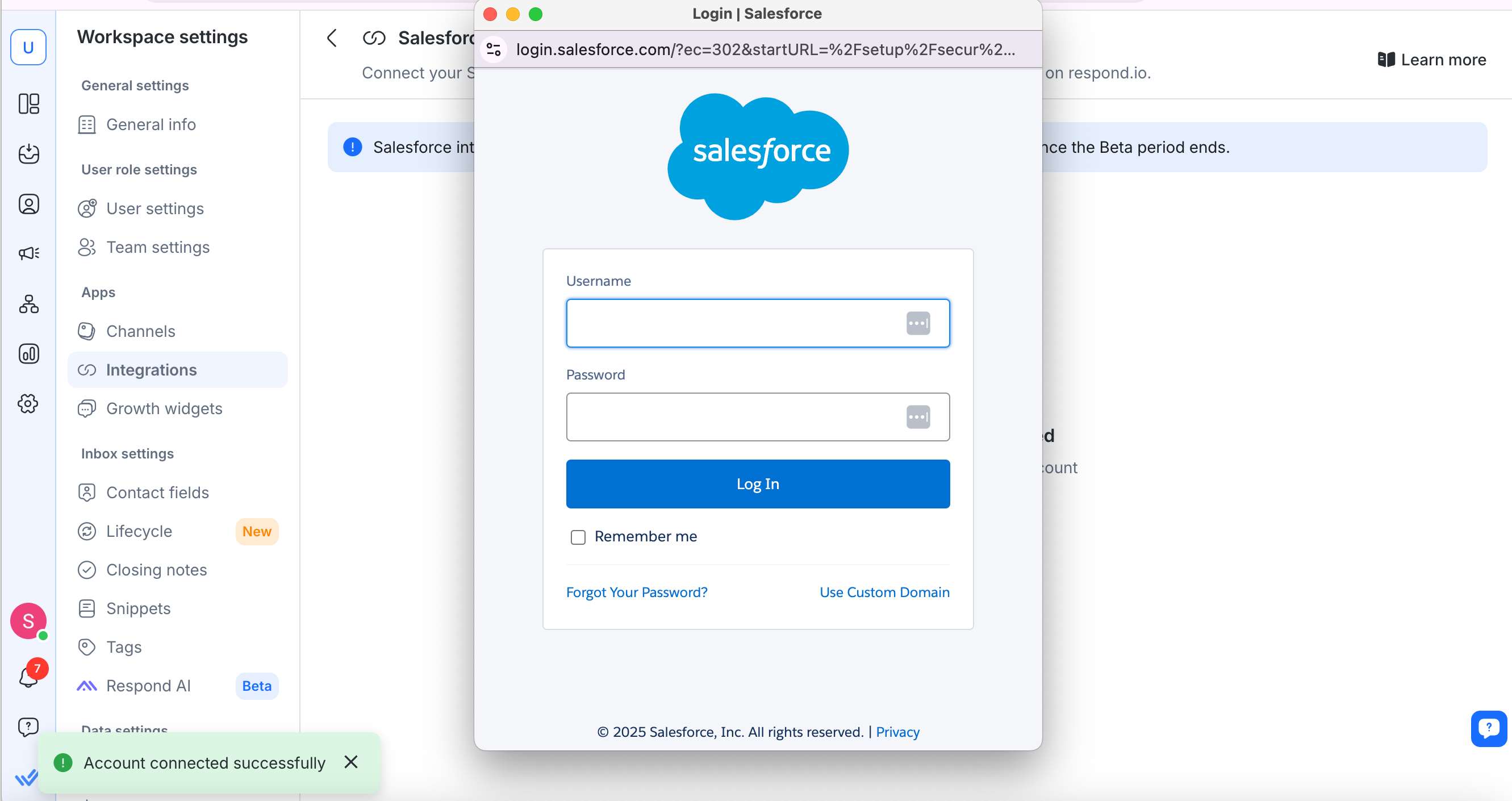This screenshot has width=1512, height=801.
Task: Go back using the left chevron arrow
Action: [332, 38]
